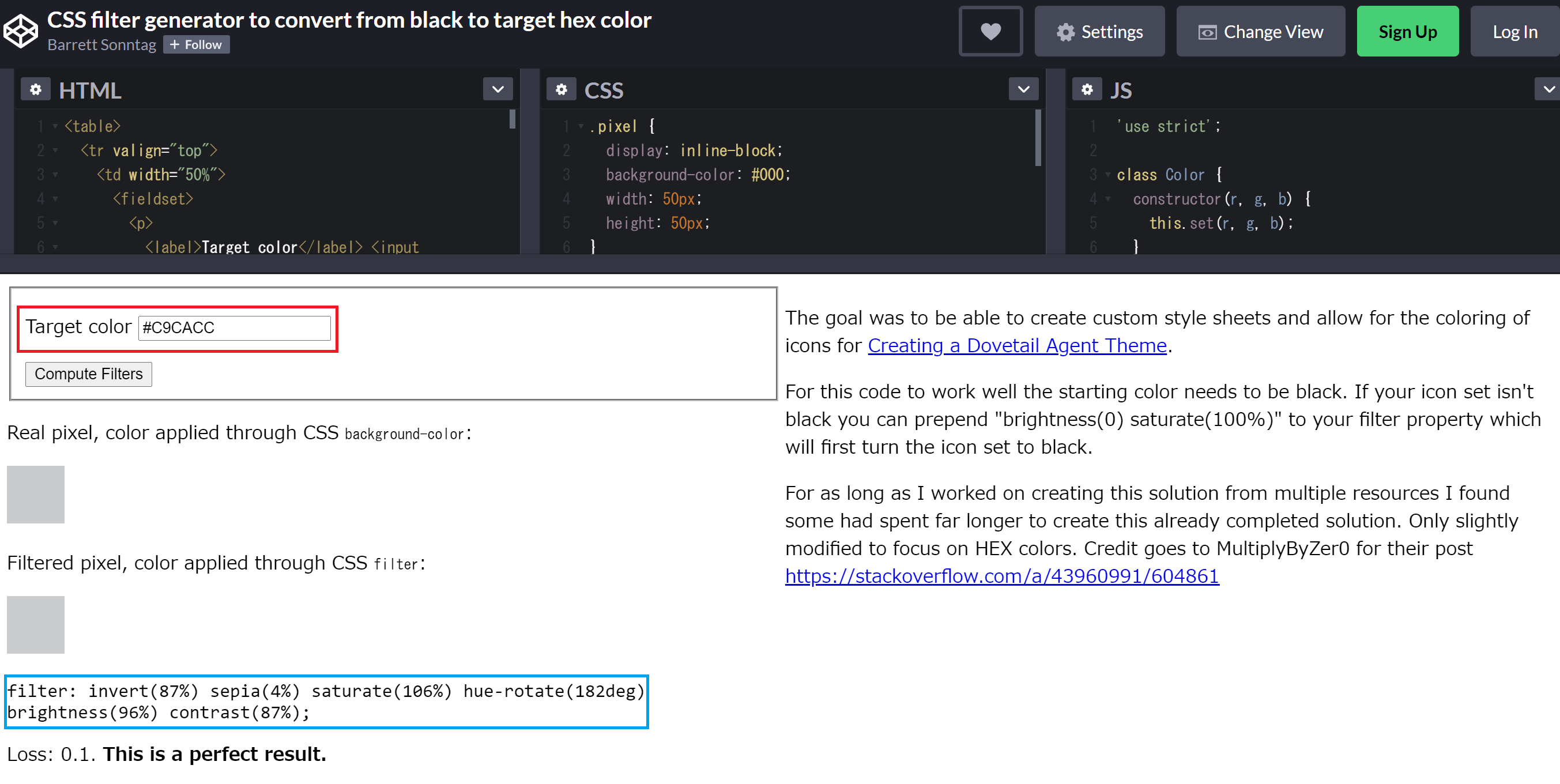
Task: Love this pen with heart icon
Action: [990, 32]
